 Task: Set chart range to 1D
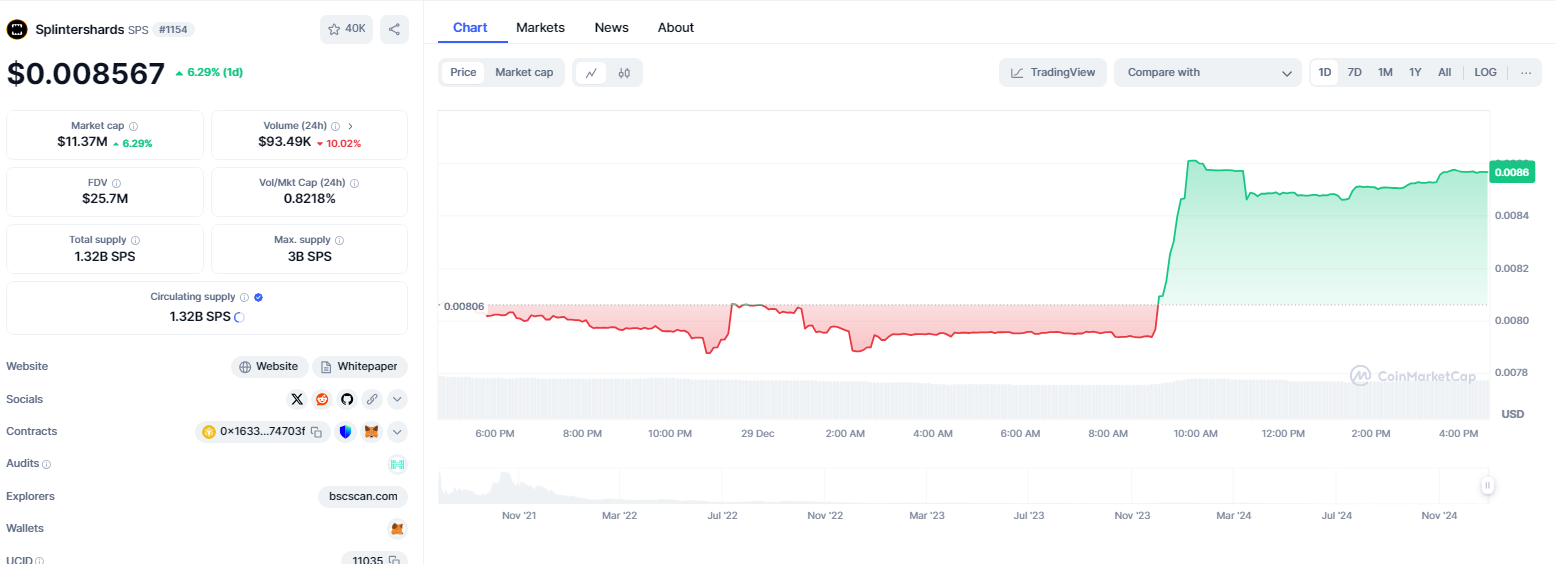[x=1325, y=72]
